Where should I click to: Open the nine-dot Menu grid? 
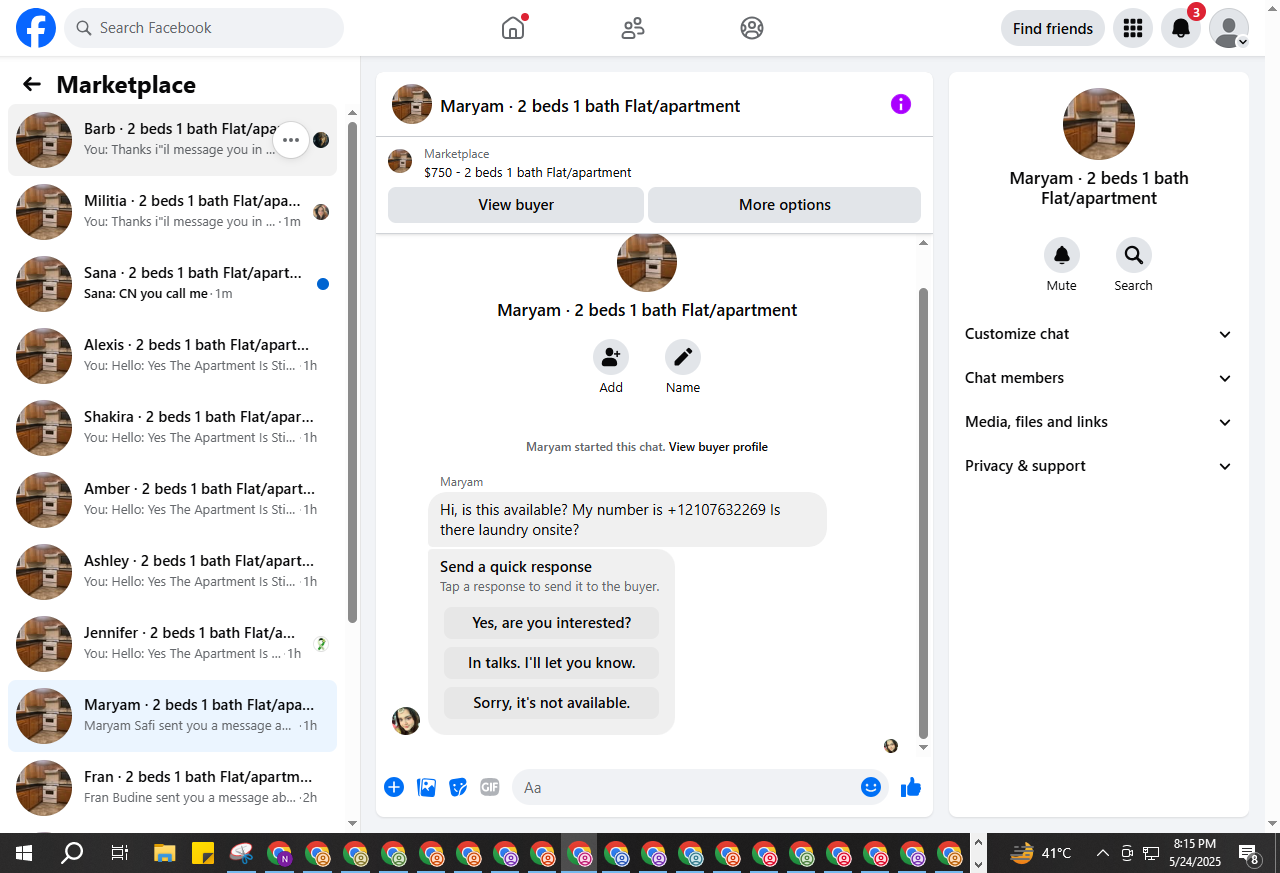1133,28
